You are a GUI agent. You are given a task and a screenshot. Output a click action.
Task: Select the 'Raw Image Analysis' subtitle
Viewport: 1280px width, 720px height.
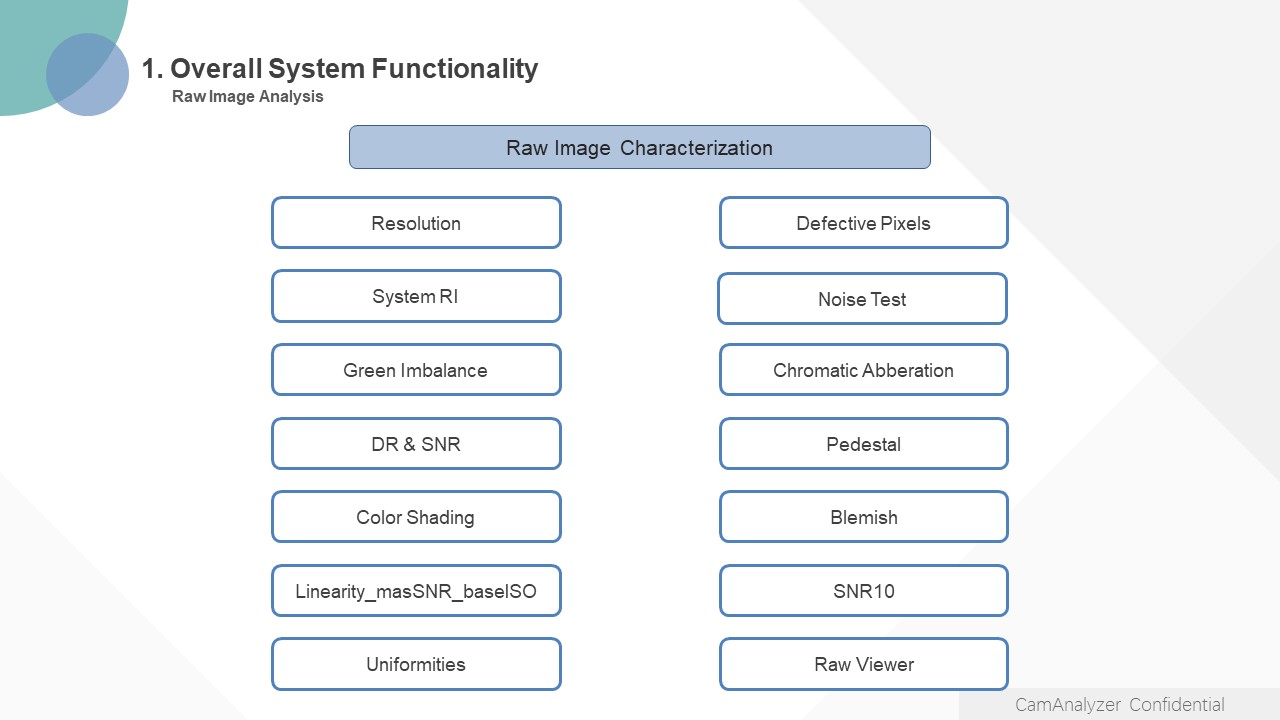[248, 97]
